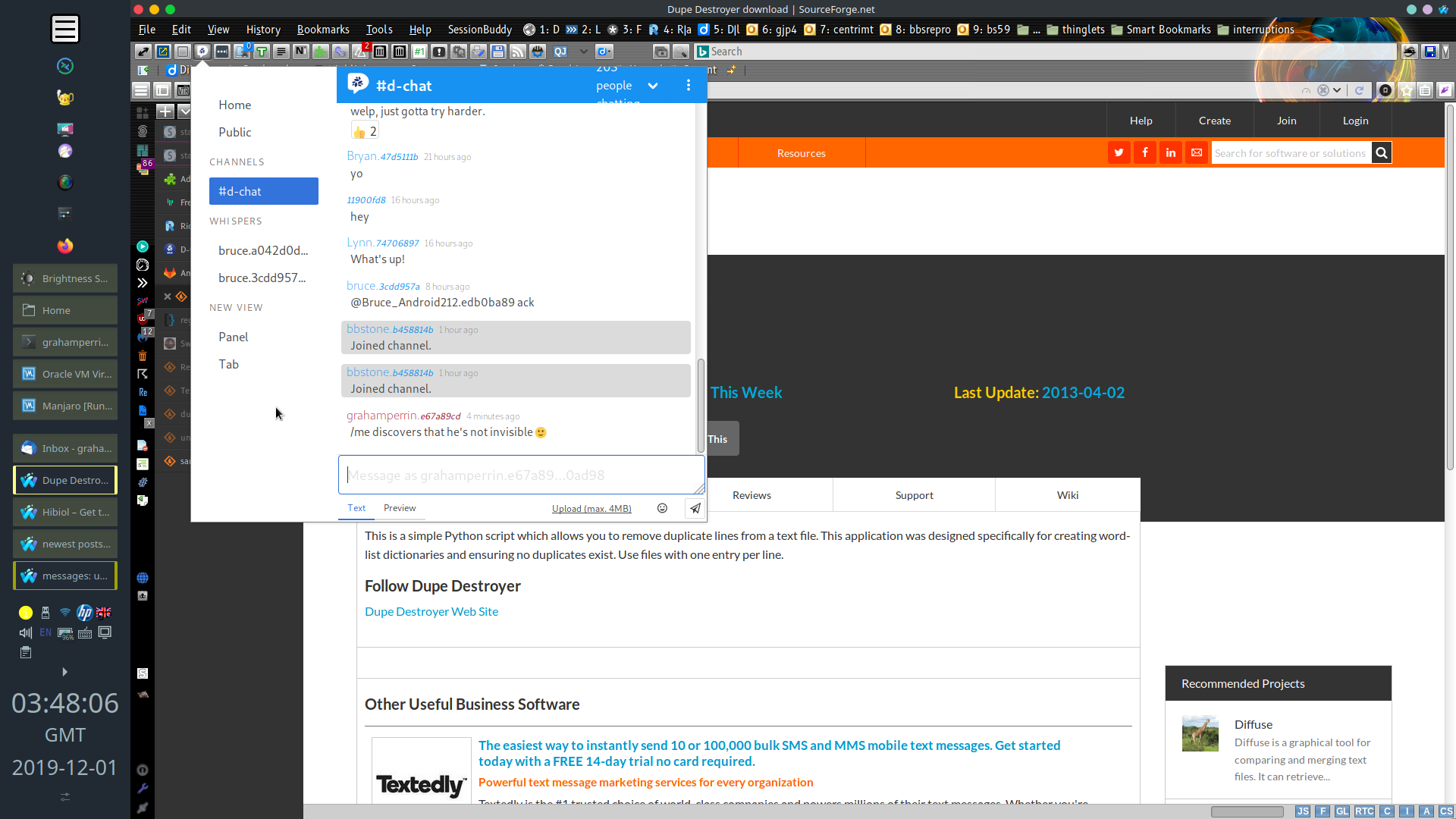1456x819 pixels.
Task: Click the send message paper plane icon
Action: click(695, 508)
